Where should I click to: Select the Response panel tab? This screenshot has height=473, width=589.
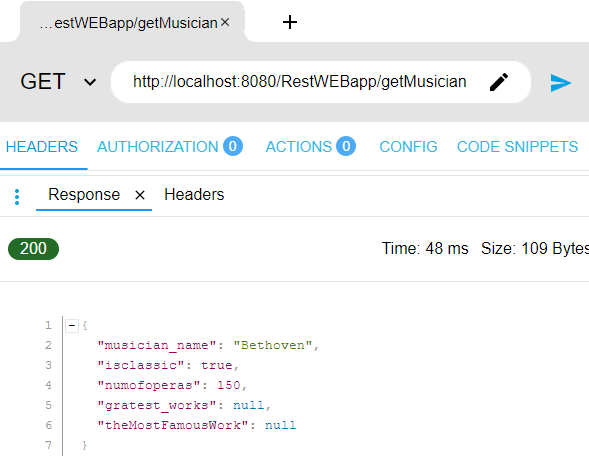84,195
